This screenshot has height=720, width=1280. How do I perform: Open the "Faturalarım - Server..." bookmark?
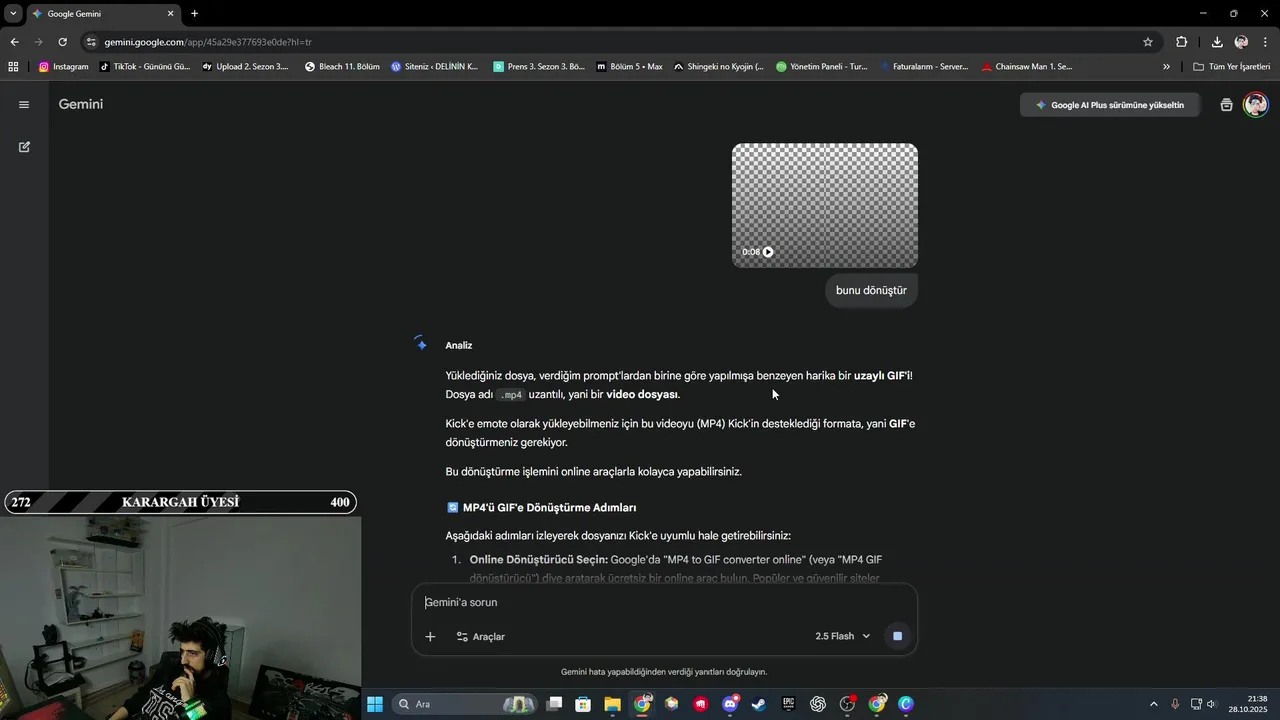pyautogui.click(x=924, y=67)
